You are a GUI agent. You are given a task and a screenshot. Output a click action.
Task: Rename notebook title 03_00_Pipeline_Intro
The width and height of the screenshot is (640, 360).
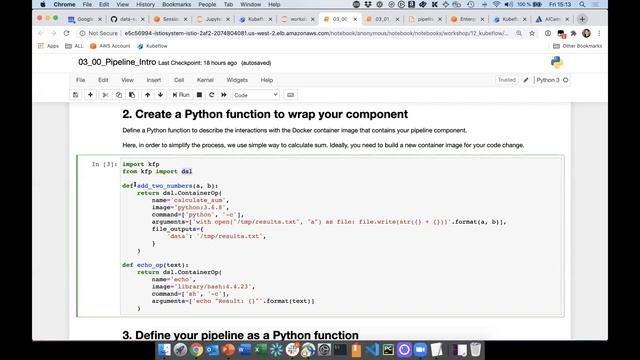click(x=117, y=62)
